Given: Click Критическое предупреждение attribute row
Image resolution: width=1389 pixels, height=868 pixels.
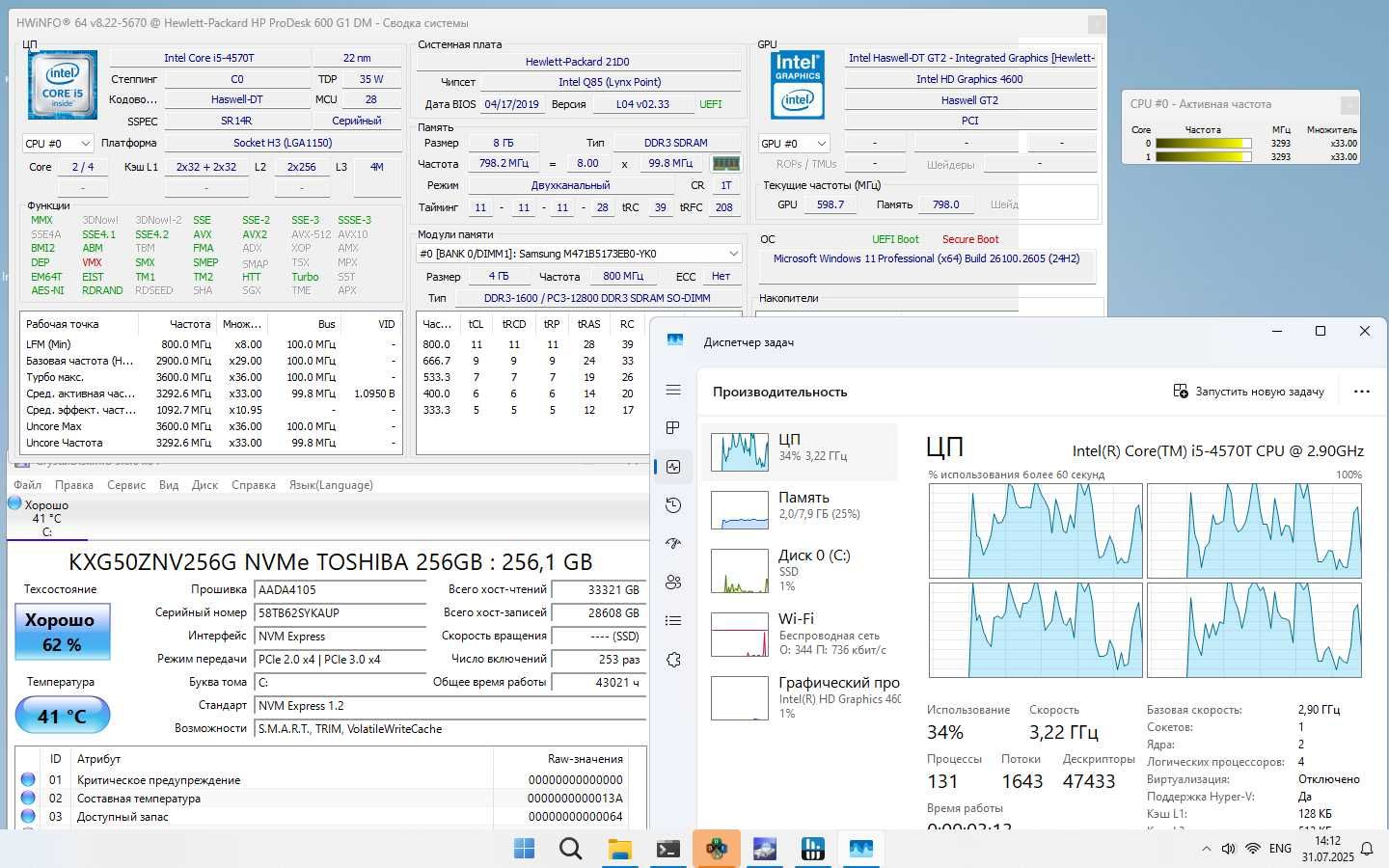Looking at the screenshot, I should tap(331, 779).
